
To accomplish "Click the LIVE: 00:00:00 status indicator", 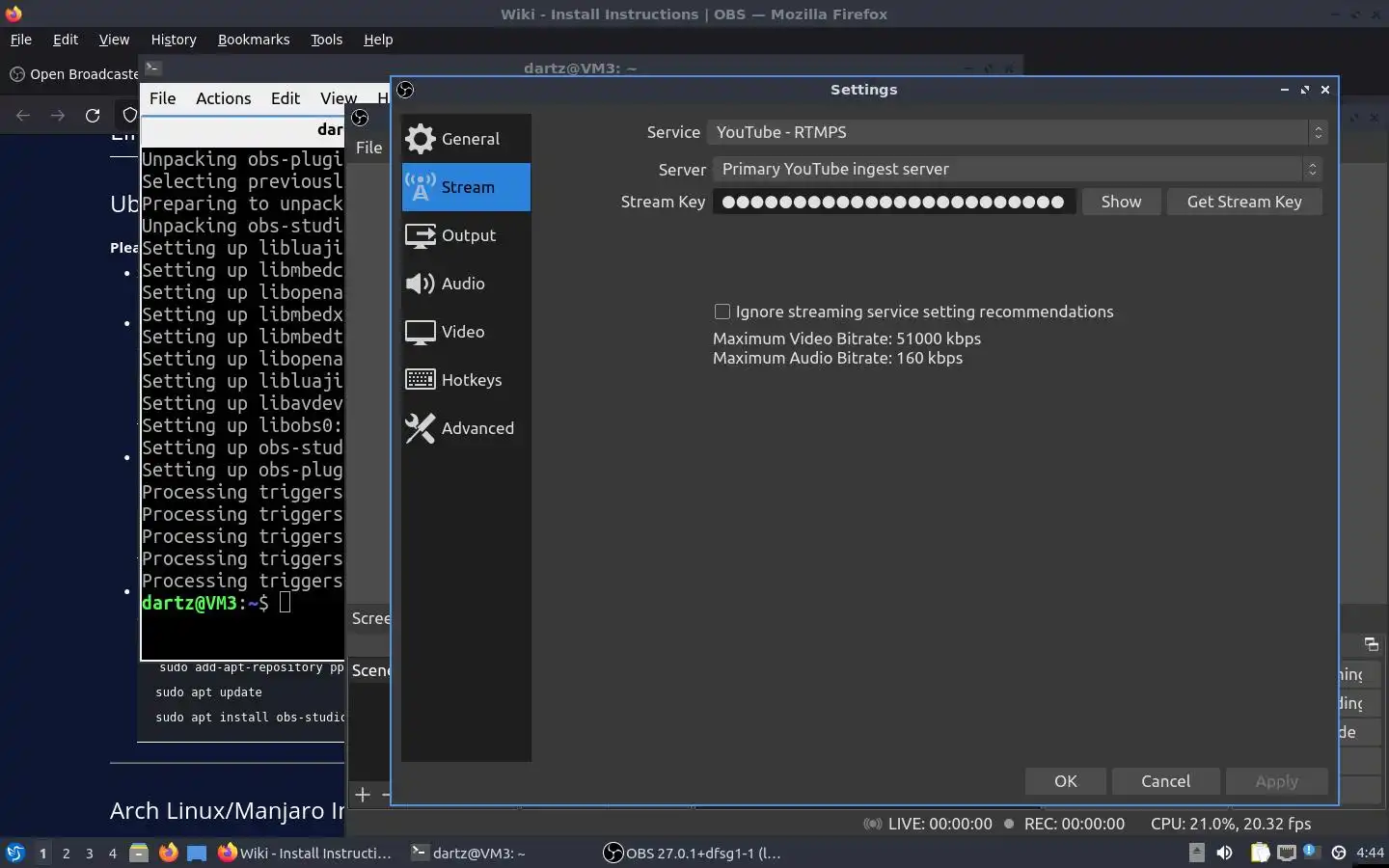I will (x=928, y=824).
